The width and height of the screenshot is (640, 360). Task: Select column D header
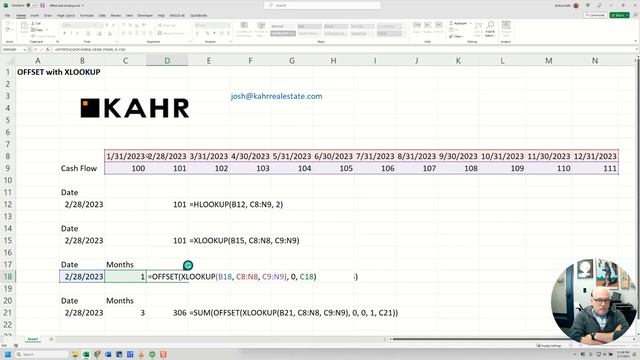(x=167, y=60)
